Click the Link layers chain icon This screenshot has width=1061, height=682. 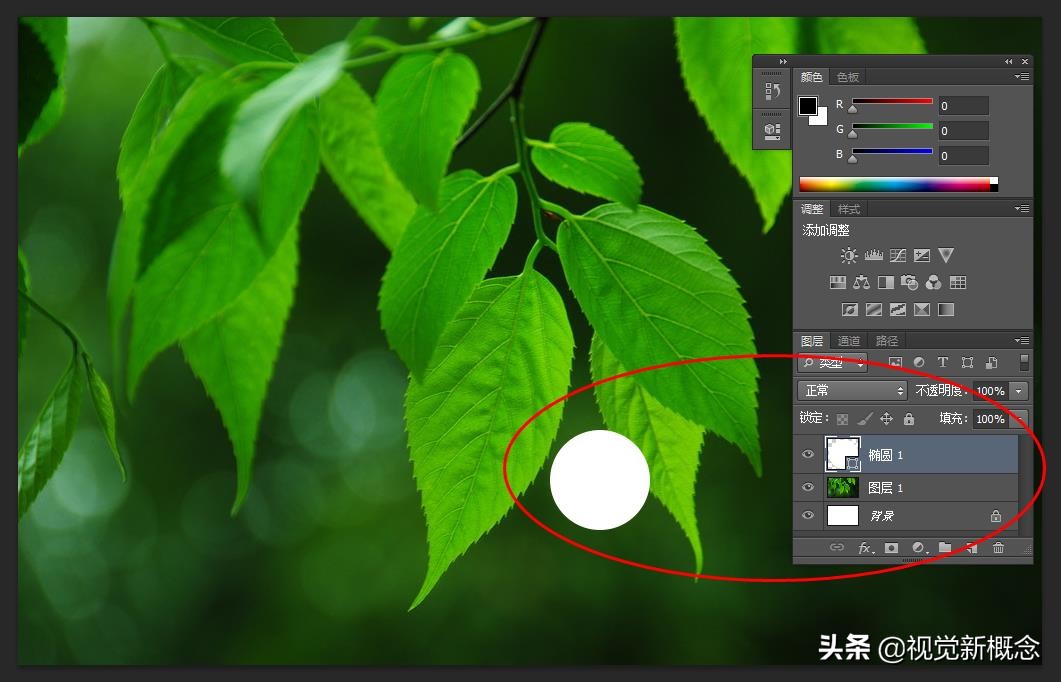tap(837, 548)
